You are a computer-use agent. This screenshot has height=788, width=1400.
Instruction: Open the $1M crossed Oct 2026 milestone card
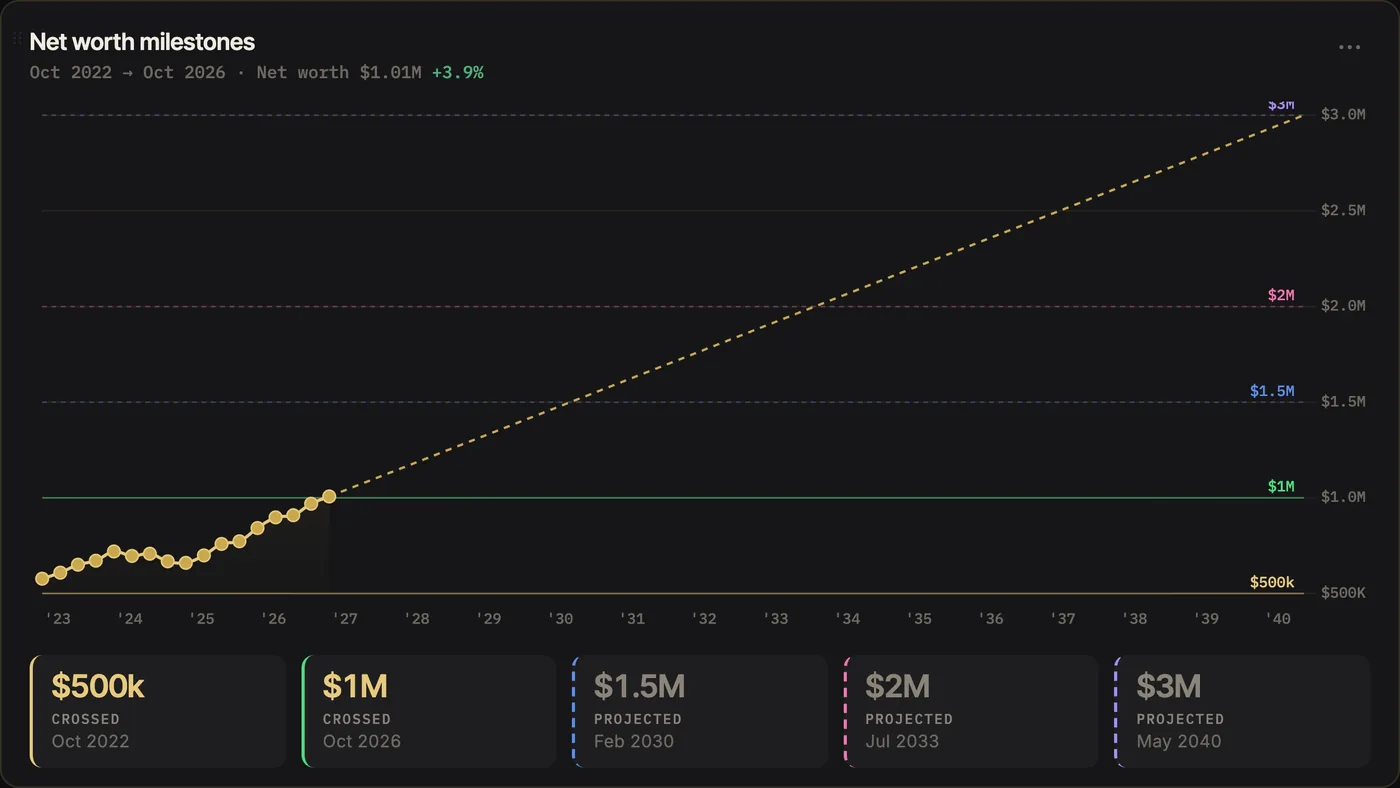429,711
